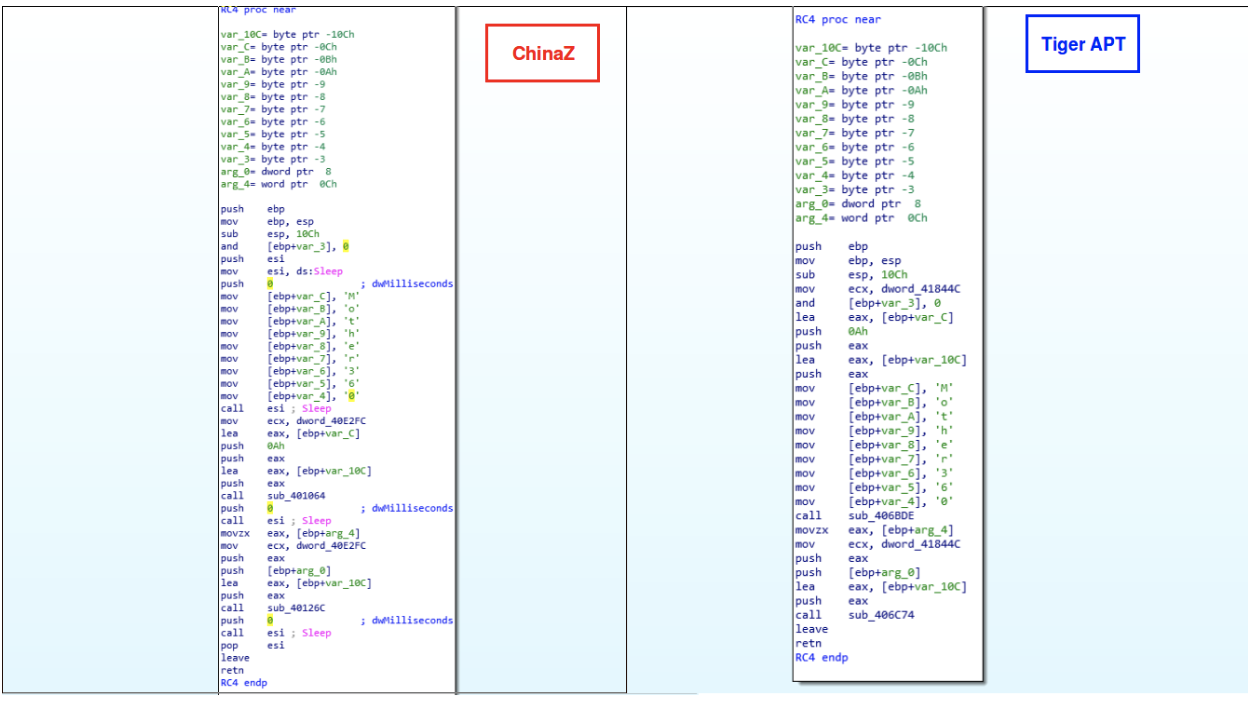Select RC4 endp line in Tiger APT panel

click(x=821, y=658)
